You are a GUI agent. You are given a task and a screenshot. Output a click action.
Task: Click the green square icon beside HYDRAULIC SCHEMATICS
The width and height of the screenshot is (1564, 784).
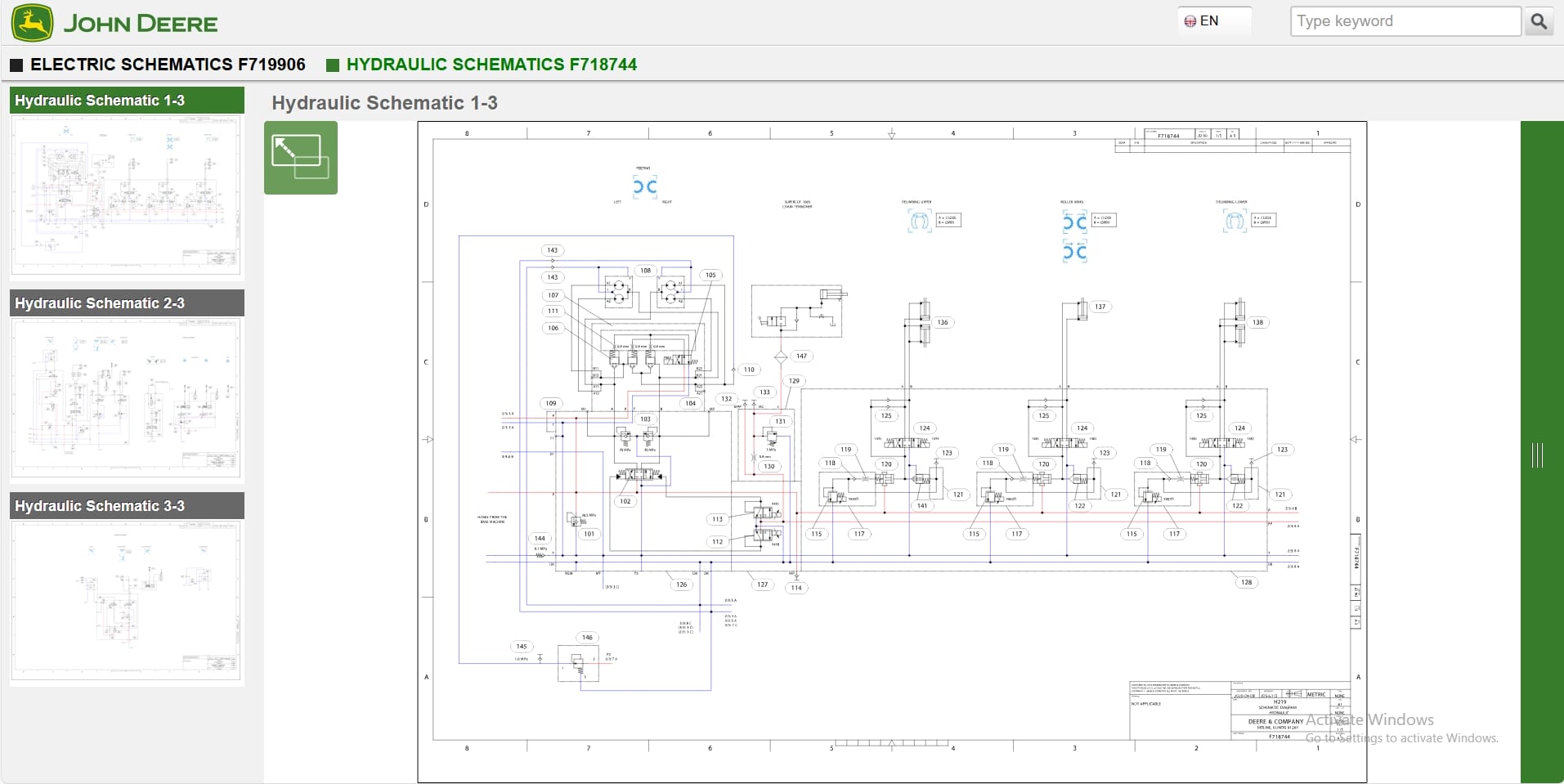coord(333,65)
